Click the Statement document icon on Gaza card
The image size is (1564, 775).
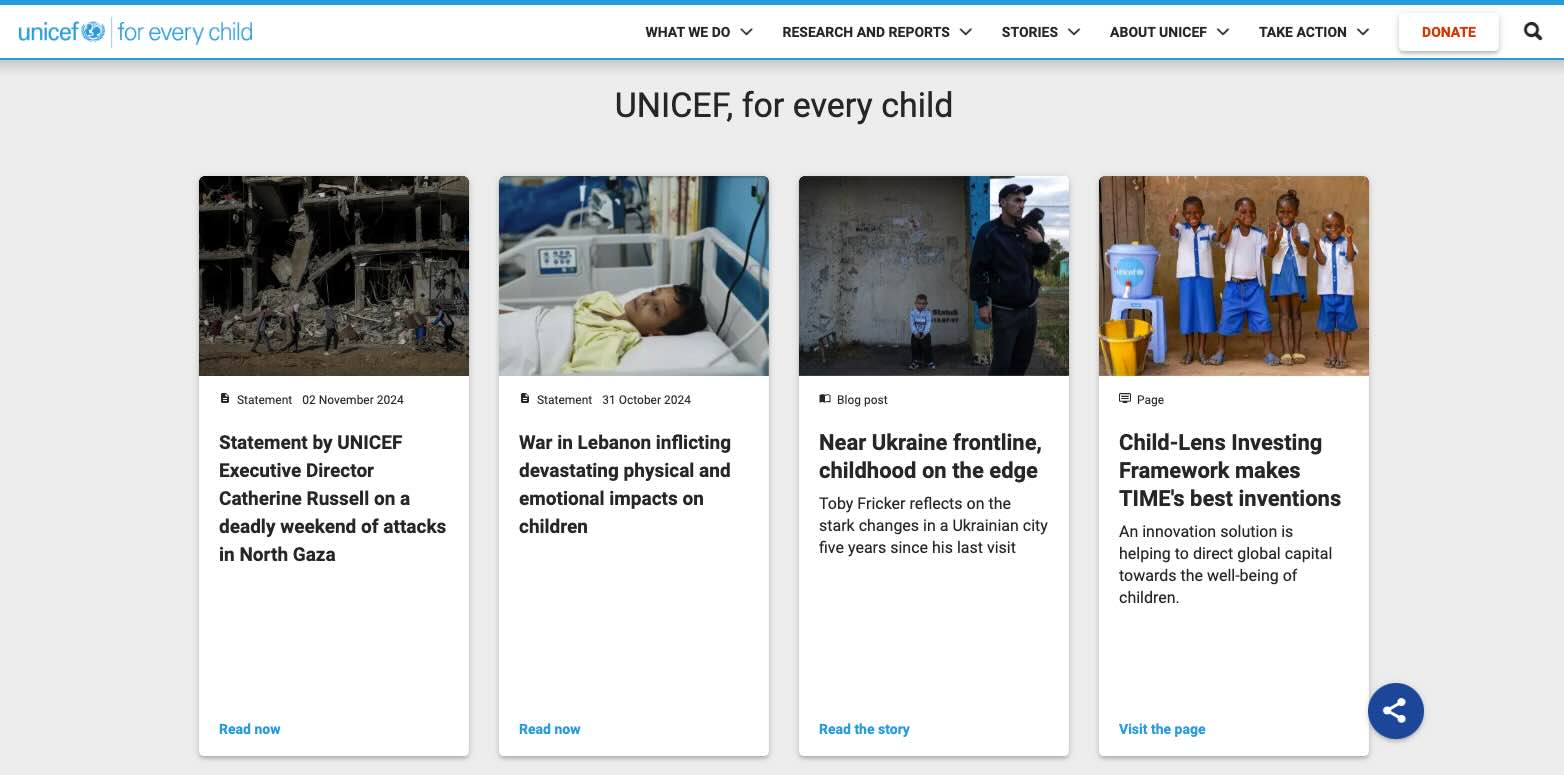coord(225,399)
